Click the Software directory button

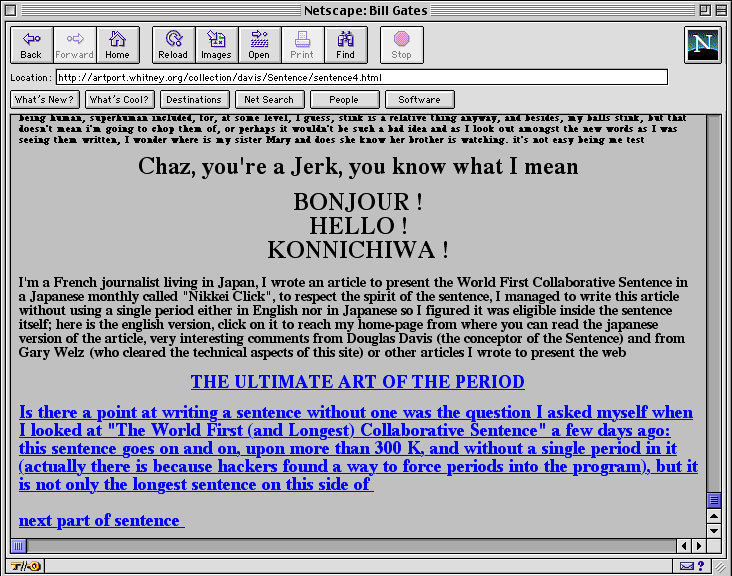tap(419, 99)
